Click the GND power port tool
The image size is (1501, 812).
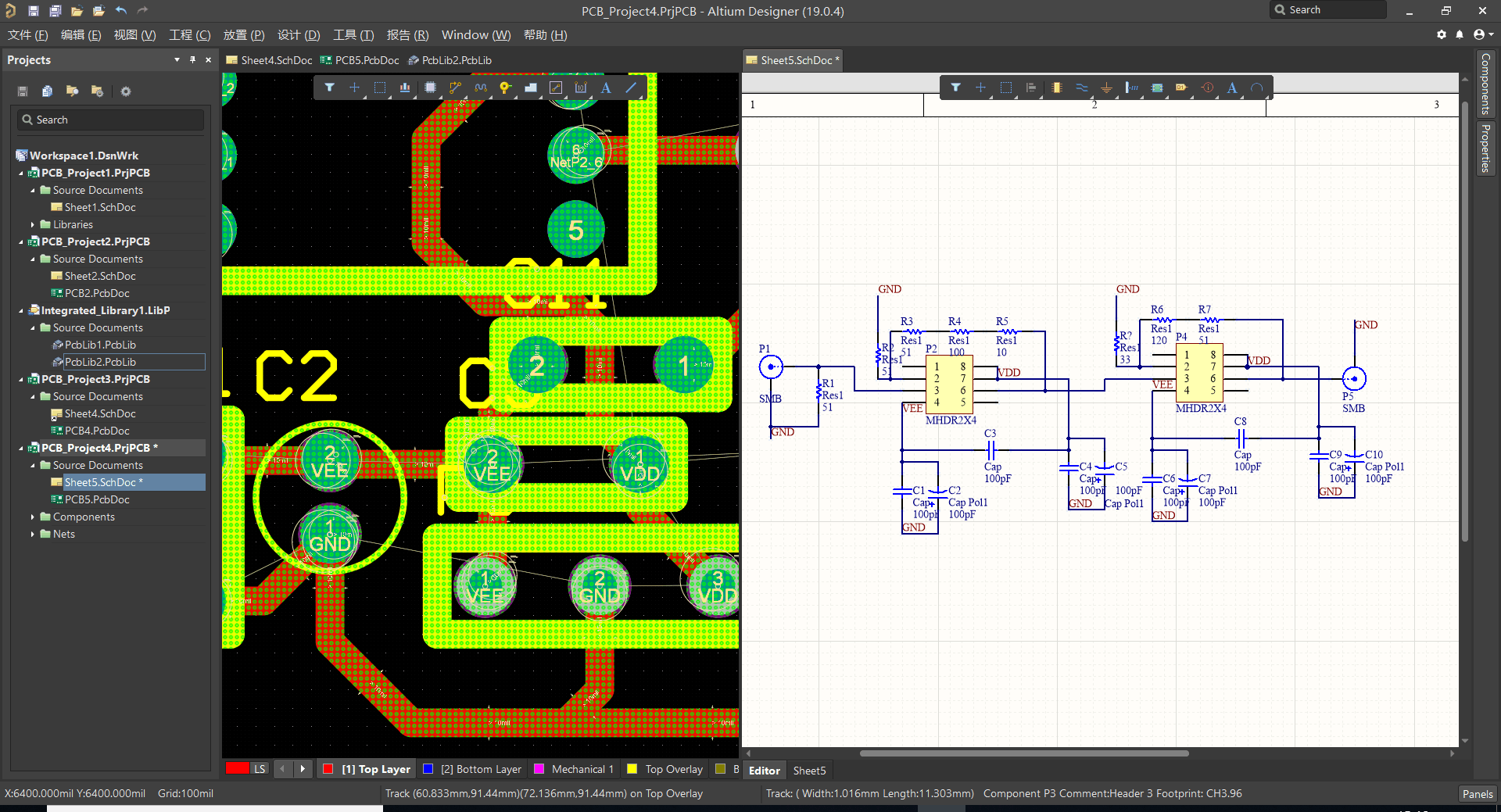click(1106, 88)
